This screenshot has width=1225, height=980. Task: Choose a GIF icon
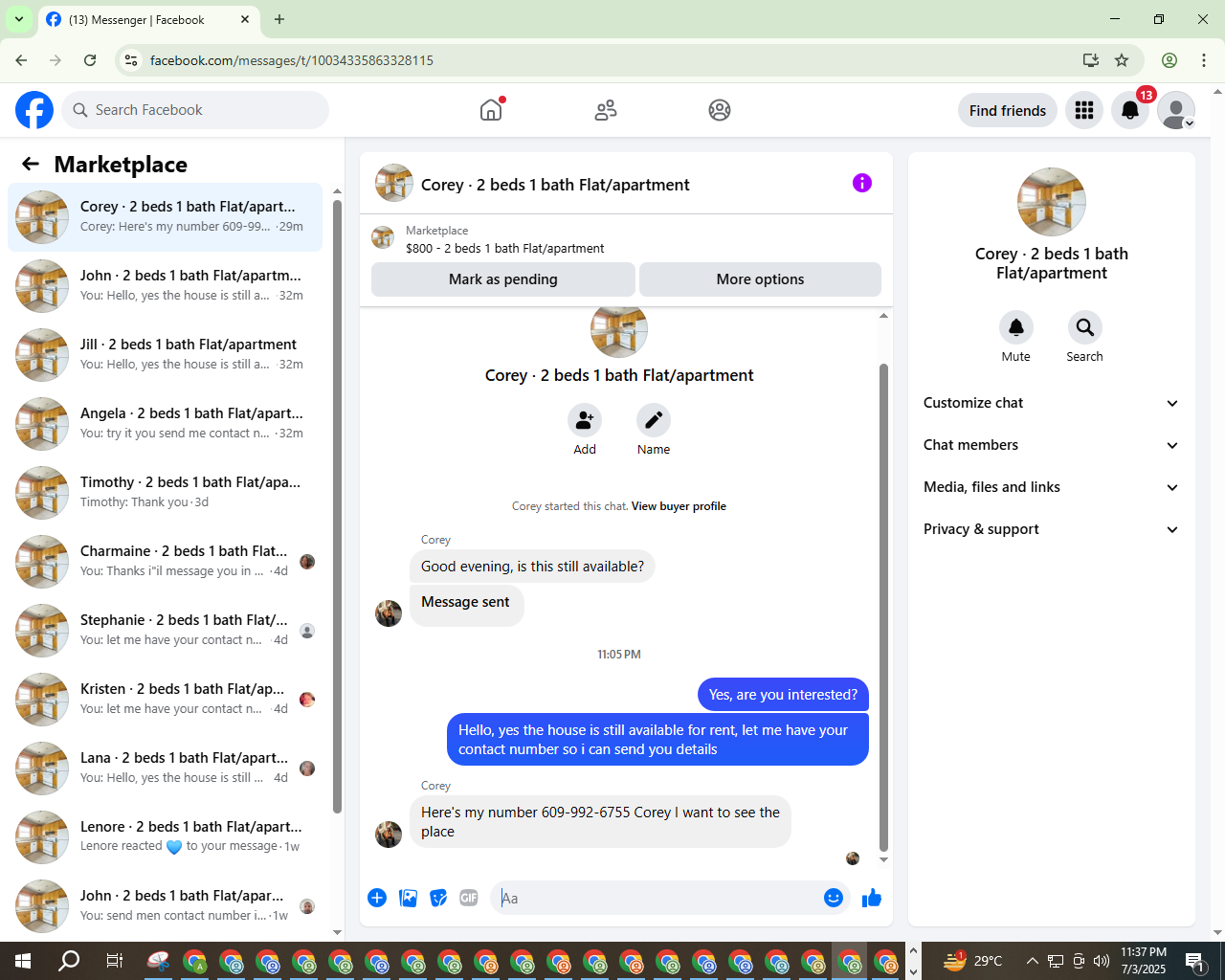click(x=469, y=898)
